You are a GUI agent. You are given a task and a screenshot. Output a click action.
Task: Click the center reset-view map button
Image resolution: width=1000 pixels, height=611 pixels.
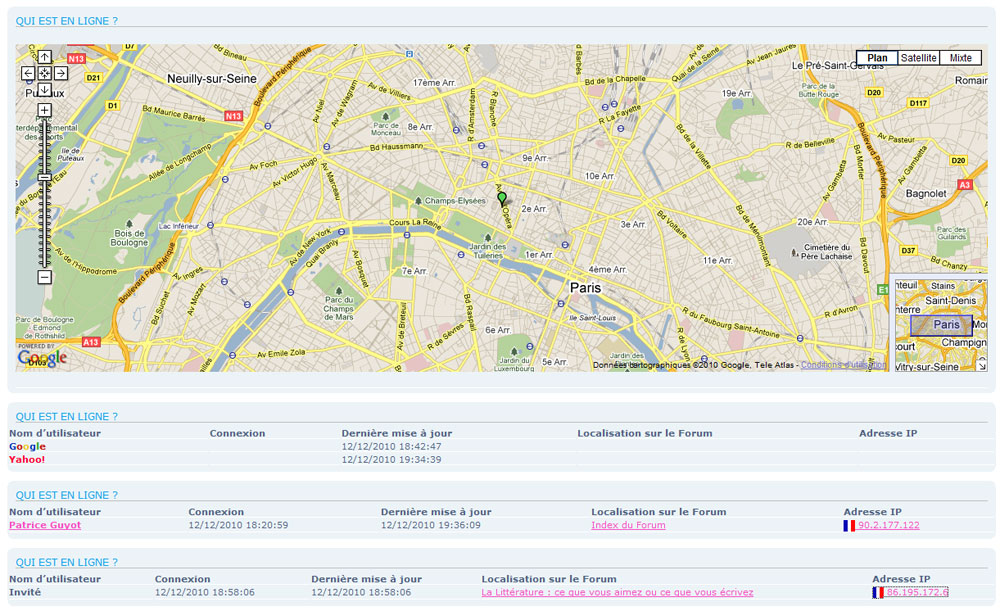point(44,73)
